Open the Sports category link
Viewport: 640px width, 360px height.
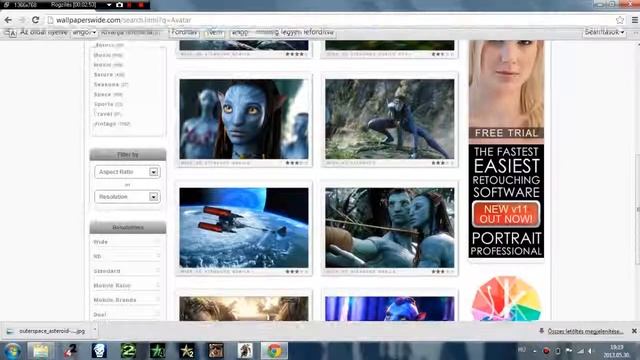pos(108,104)
